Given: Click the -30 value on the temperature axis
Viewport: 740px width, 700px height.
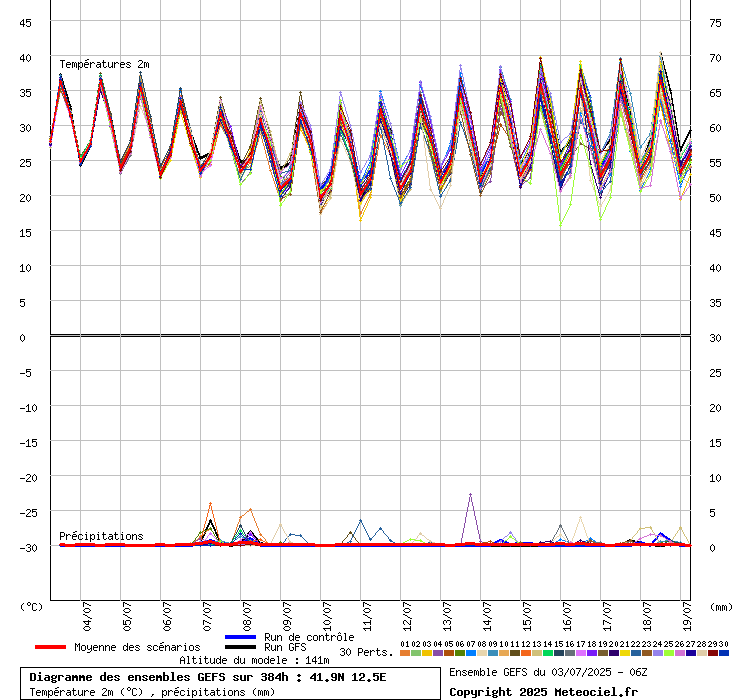Looking at the screenshot, I should click(28, 548).
